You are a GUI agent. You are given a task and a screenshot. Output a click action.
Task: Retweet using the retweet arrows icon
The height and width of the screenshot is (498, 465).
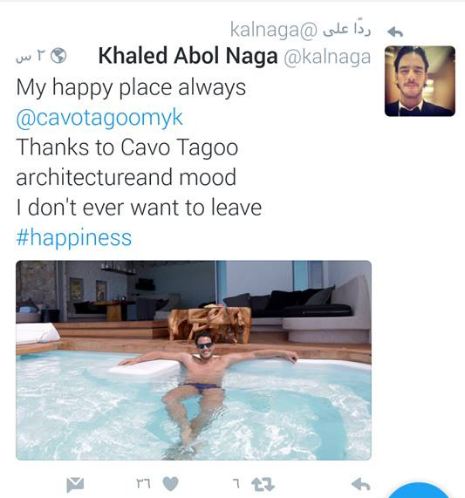(x=263, y=484)
